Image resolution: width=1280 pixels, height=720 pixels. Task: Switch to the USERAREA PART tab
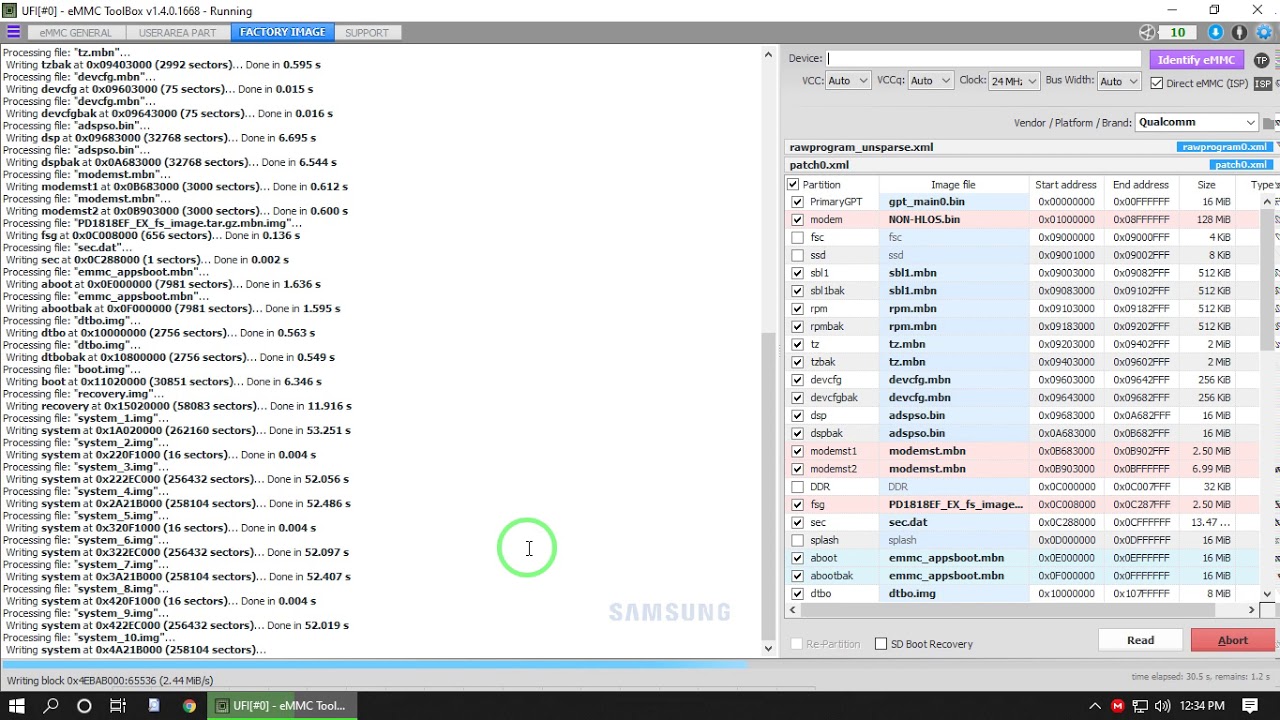178,33
